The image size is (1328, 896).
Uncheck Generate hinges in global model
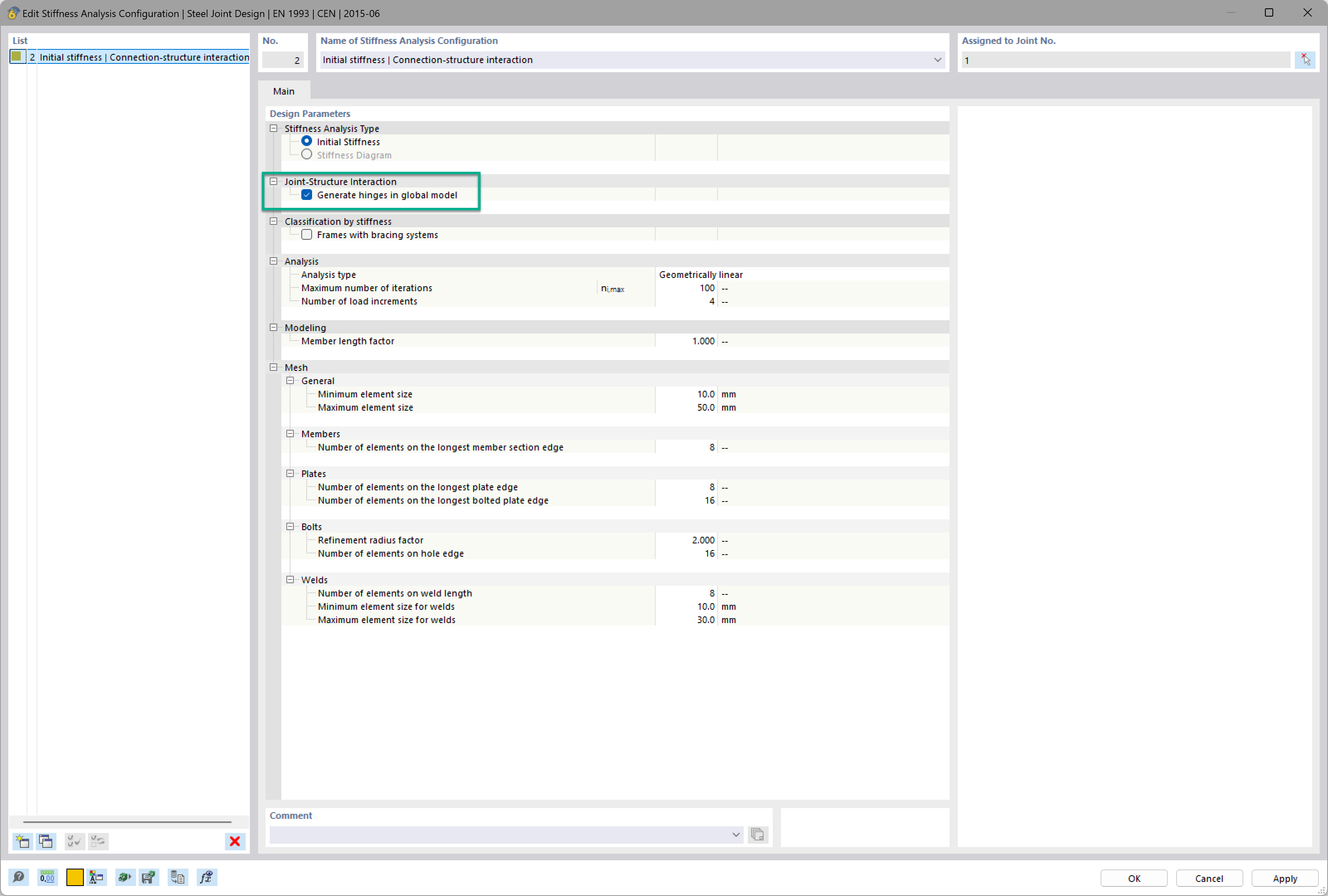(x=307, y=195)
